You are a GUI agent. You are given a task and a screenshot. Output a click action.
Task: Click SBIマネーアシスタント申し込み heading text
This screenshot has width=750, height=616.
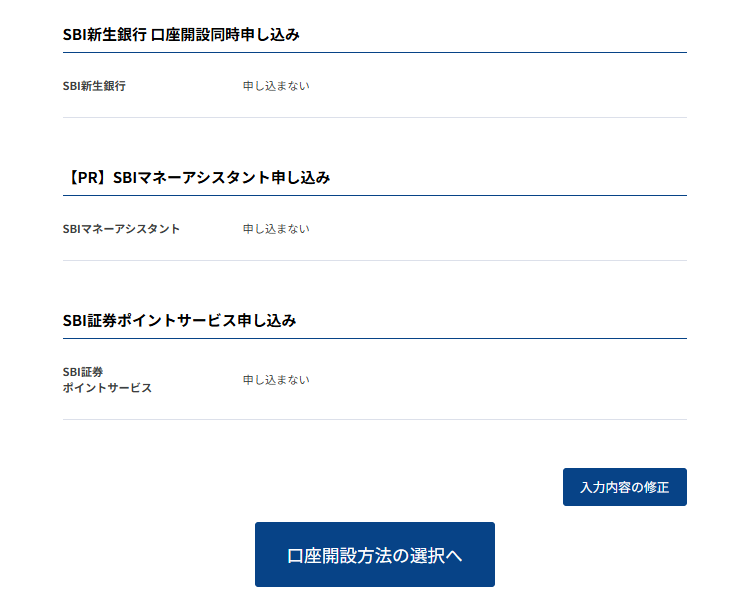[x=221, y=178]
